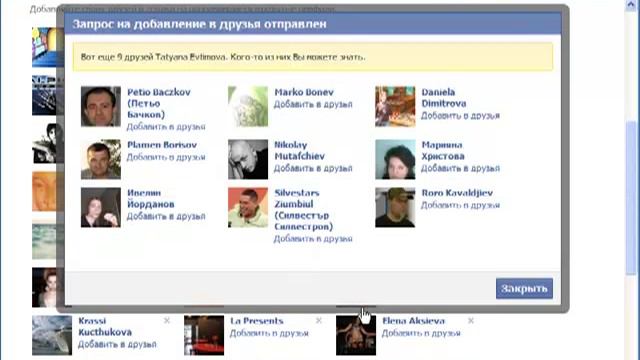The image size is (640, 360).
Task: Open La Presents profile link
Action: coord(257,321)
